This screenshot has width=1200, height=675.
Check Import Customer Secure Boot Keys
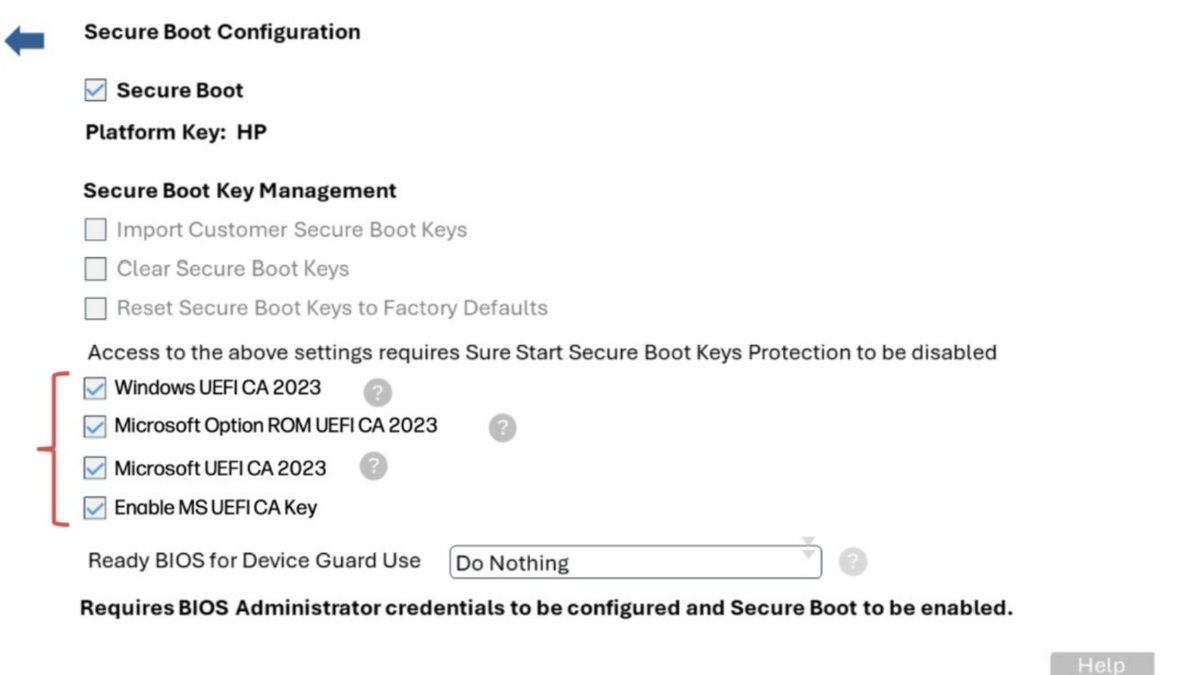coord(95,230)
